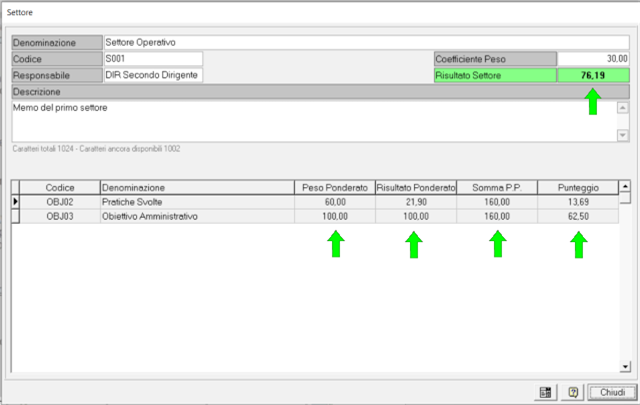Click the Responsabile field DIR Secondo Dirigente
The image size is (640, 405).
click(x=152, y=75)
